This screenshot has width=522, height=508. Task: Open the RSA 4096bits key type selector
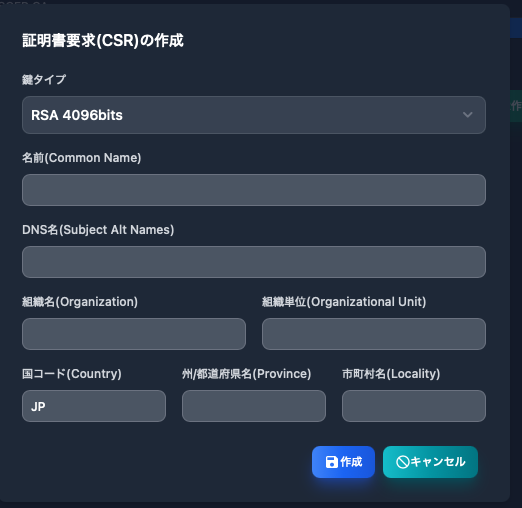point(254,115)
